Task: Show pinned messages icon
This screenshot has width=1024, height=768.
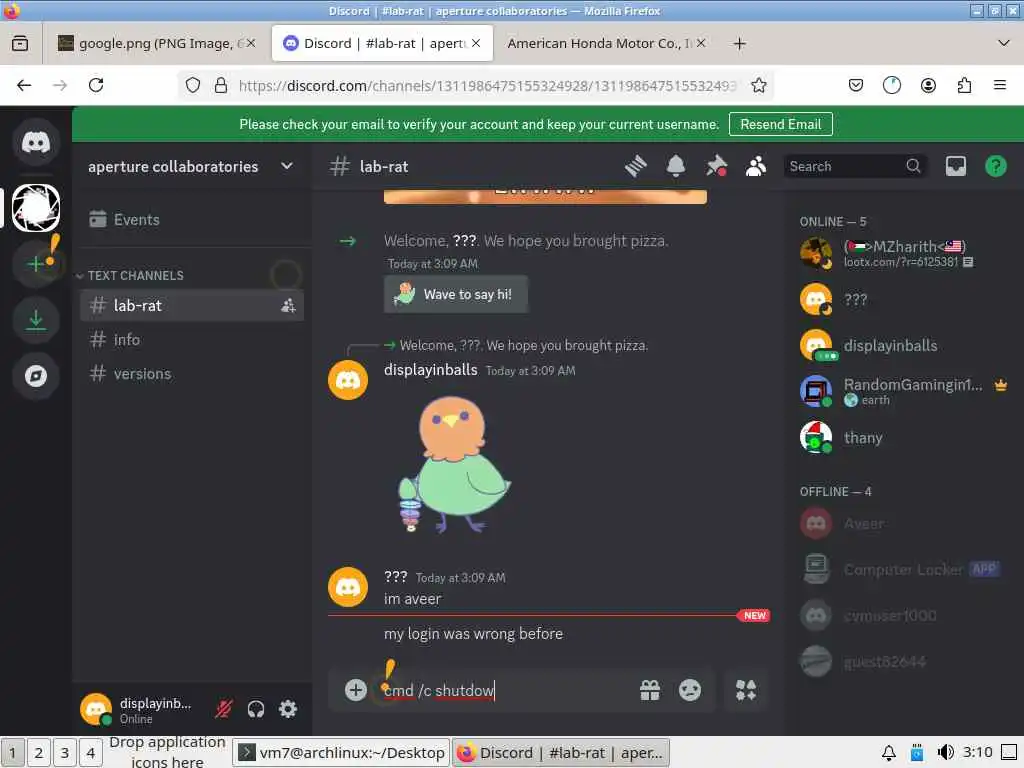Action: click(x=716, y=167)
